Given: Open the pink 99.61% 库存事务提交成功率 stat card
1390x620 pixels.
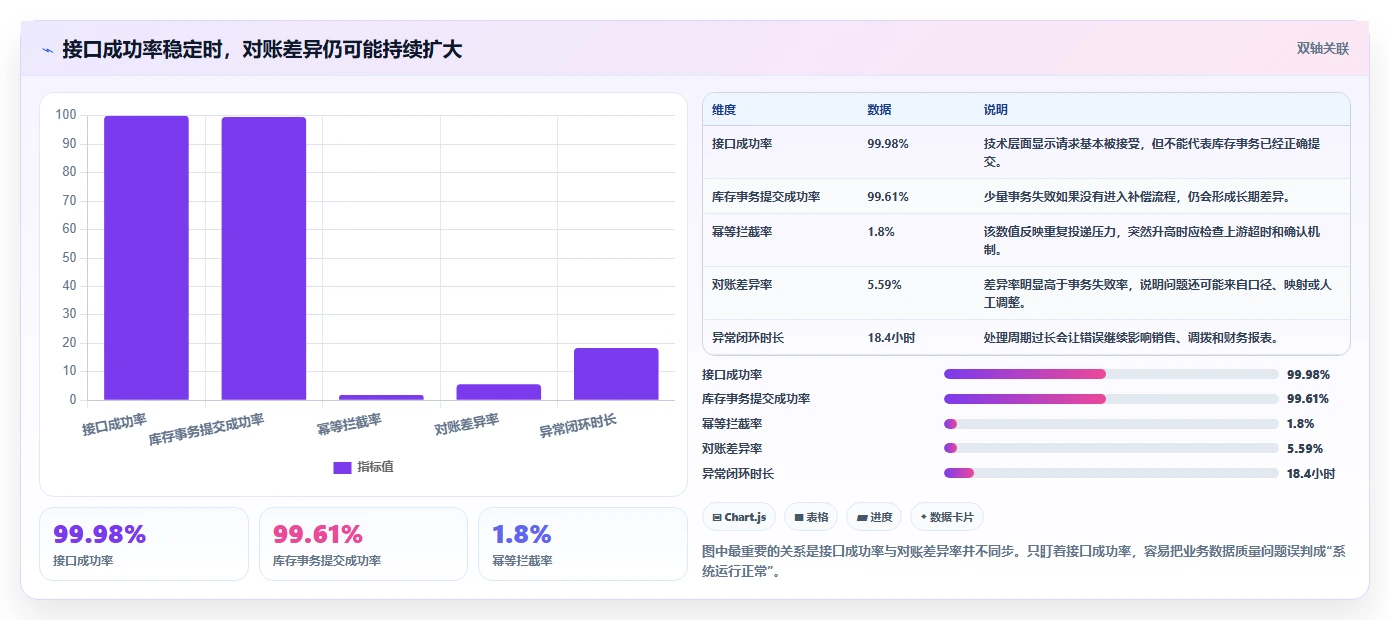Looking at the screenshot, I should click(x=363, y=544).
